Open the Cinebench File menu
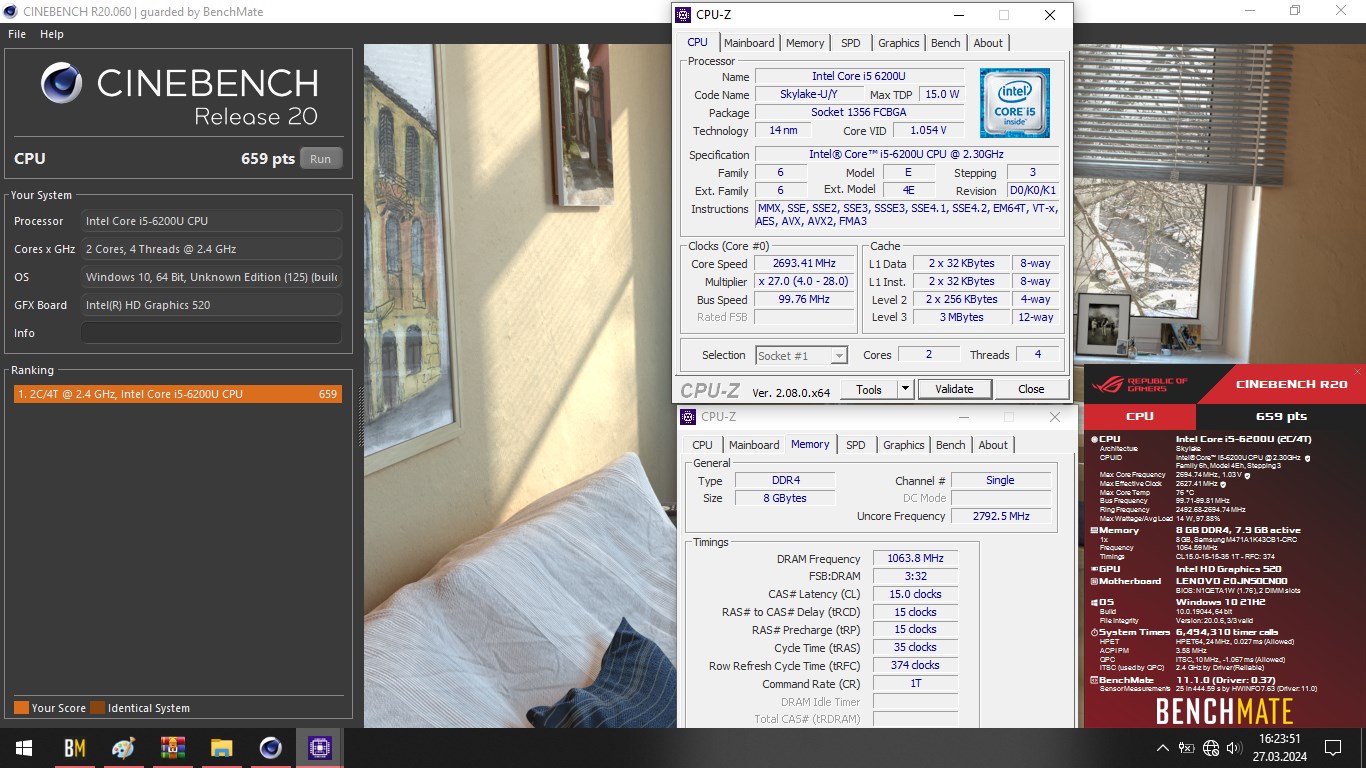The height and width of the screenshot is (768, 1366). [x=17, y=34]
